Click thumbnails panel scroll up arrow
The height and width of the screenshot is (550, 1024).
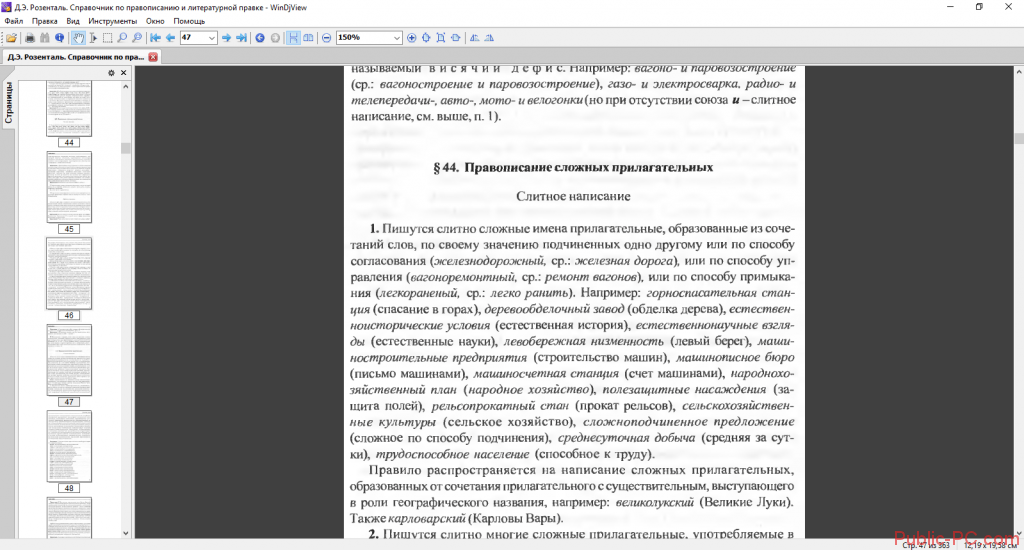tap(125, 86)
